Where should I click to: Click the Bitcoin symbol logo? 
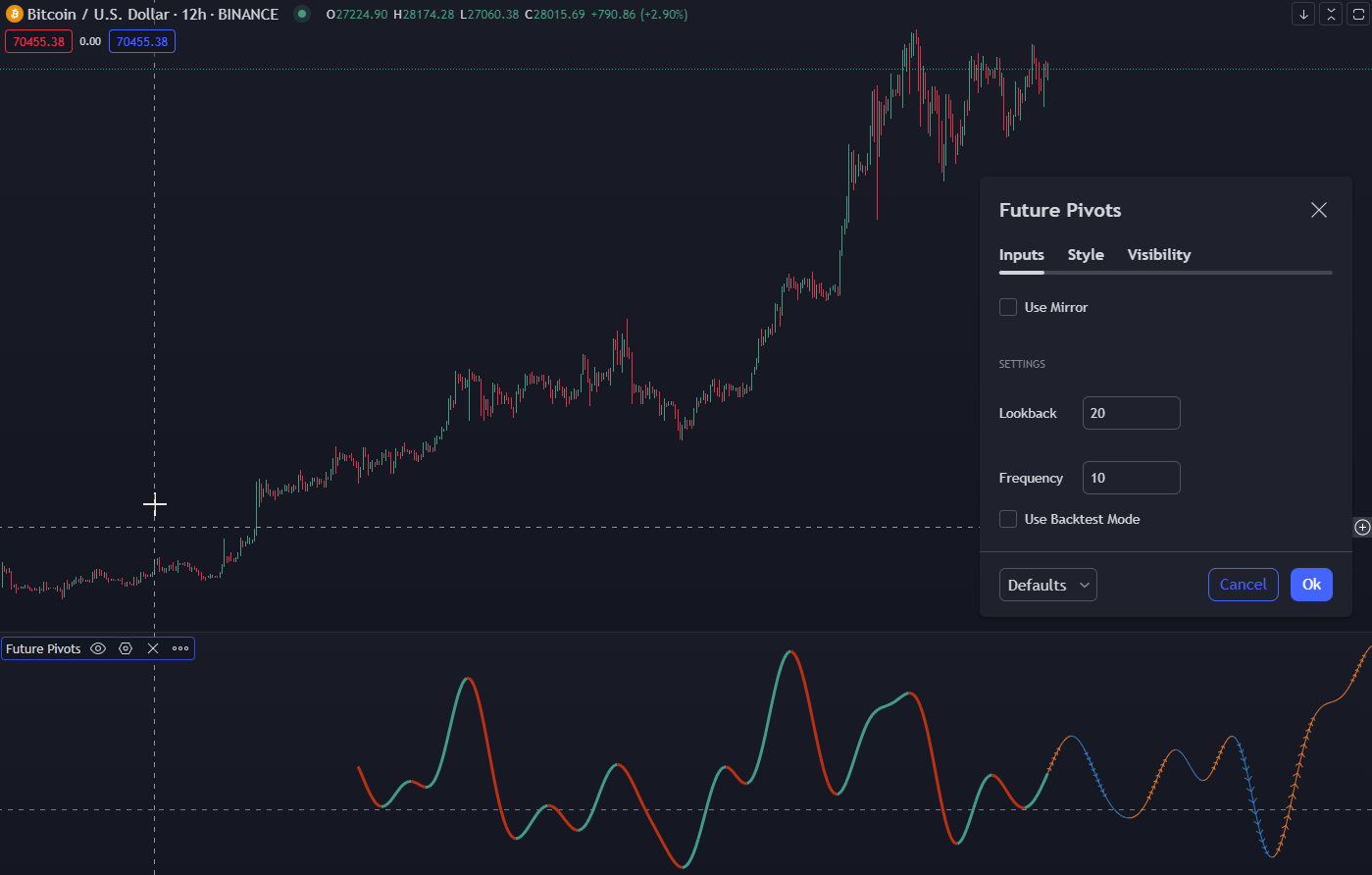pos(14,15)
